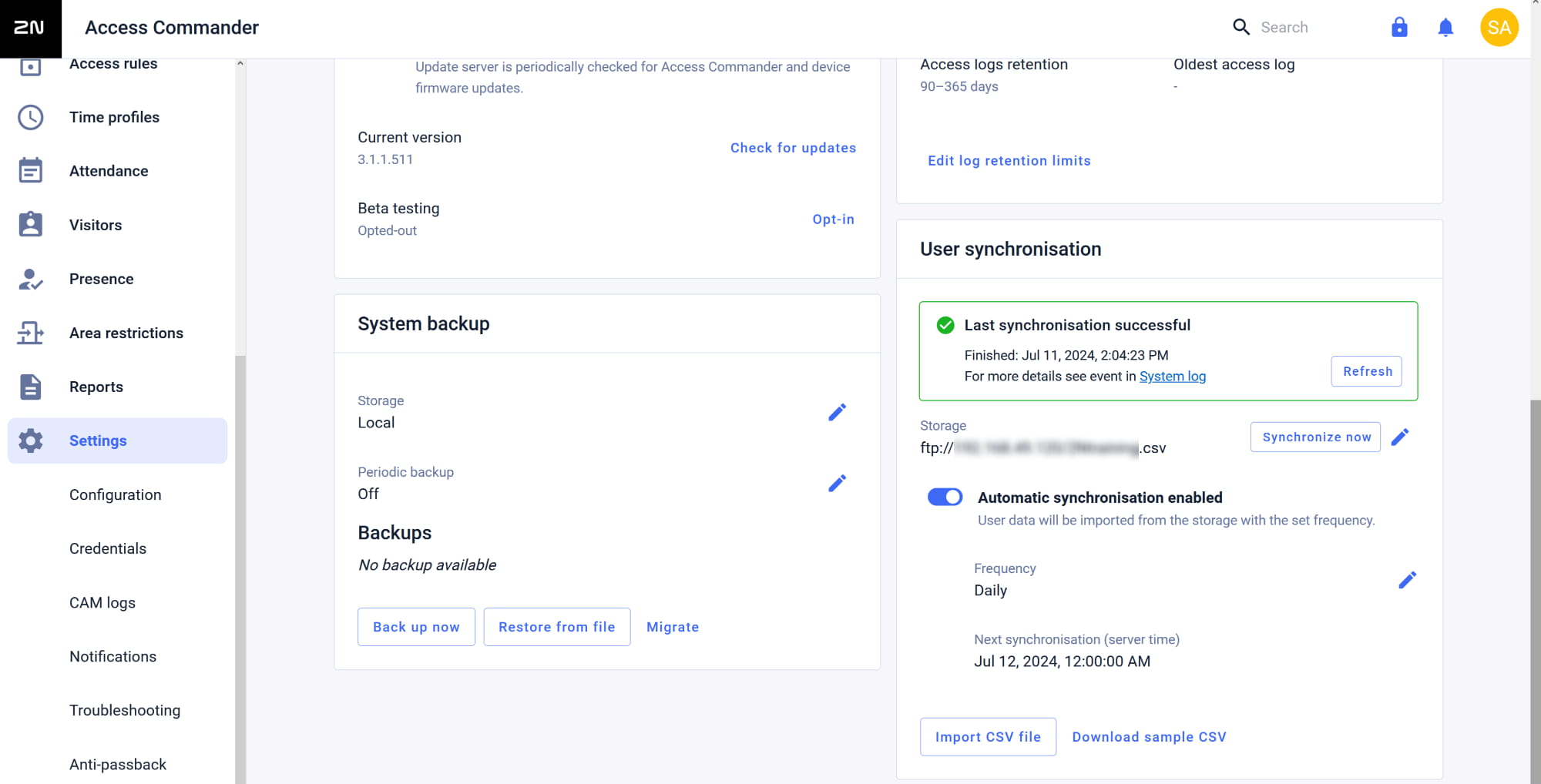
Task: Click Restore from file button
Action: point(556,627)
